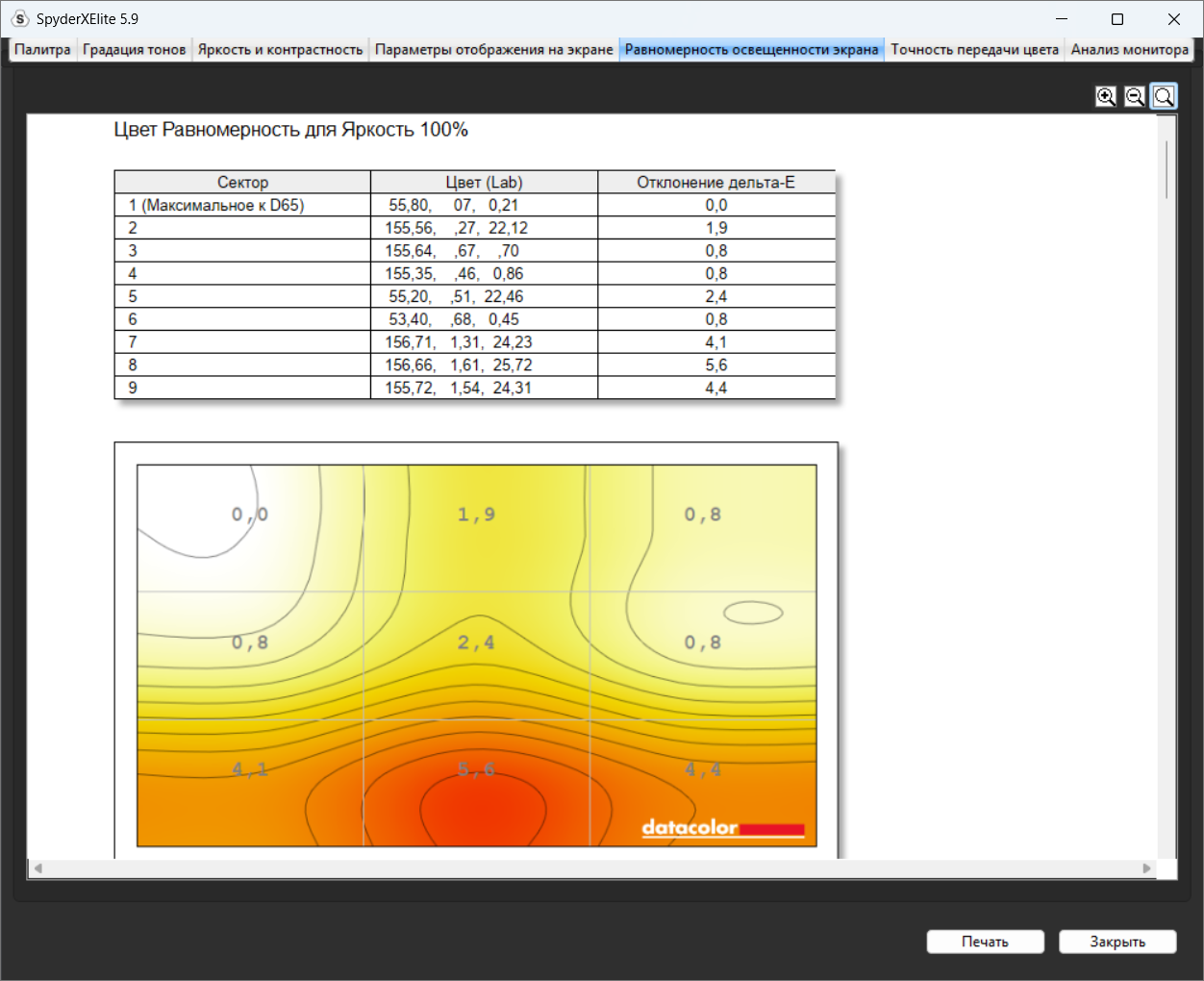Click the row '1 (Максимальное к D65)'
Screen dimensions: 1204x981
coord(475,205)
